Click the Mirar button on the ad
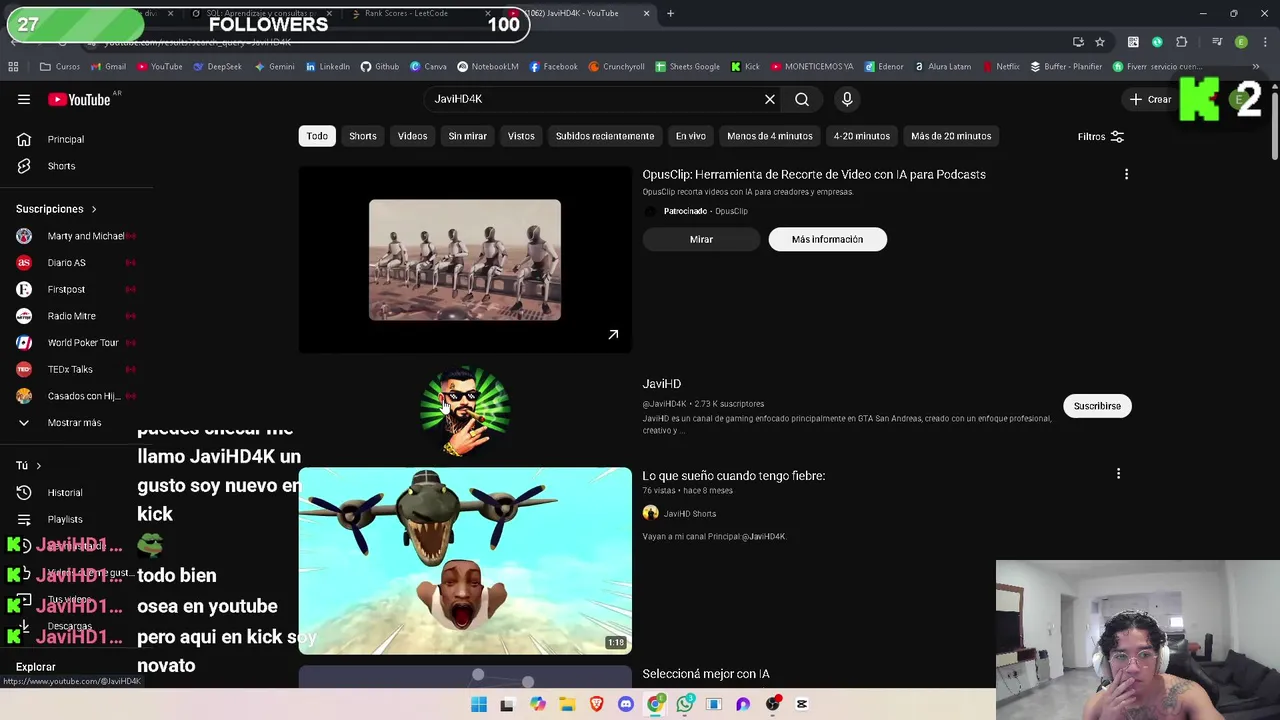Viewport: 1280px width, 720px height. (x=701, y=239)
